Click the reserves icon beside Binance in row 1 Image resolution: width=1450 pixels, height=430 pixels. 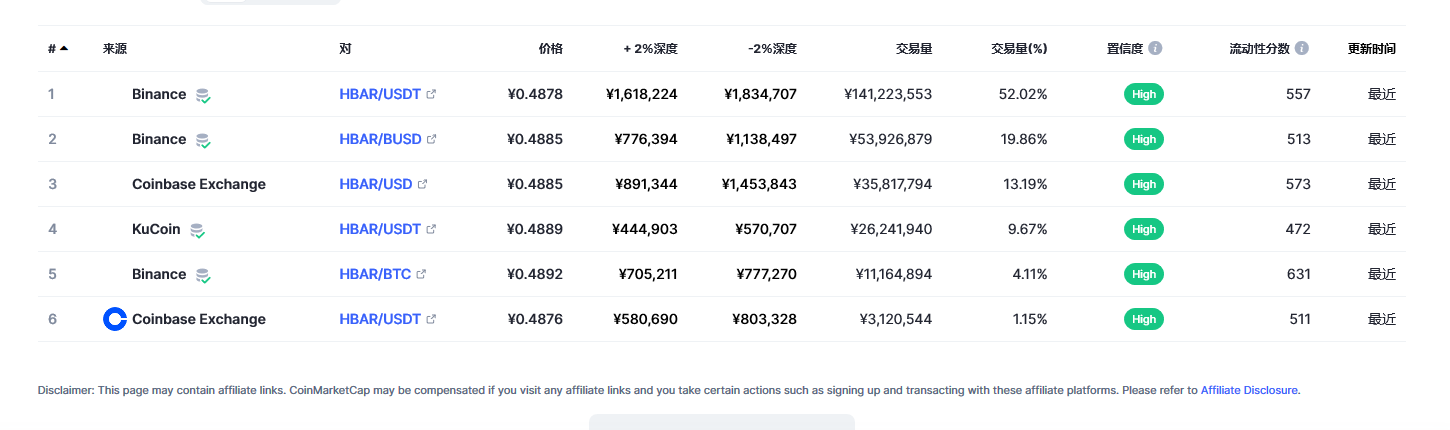[203, 95]
